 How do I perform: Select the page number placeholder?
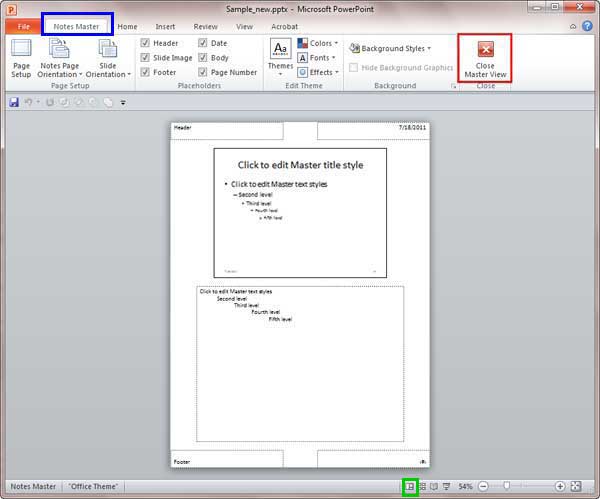pyautogui.click(x=373, y=459)
